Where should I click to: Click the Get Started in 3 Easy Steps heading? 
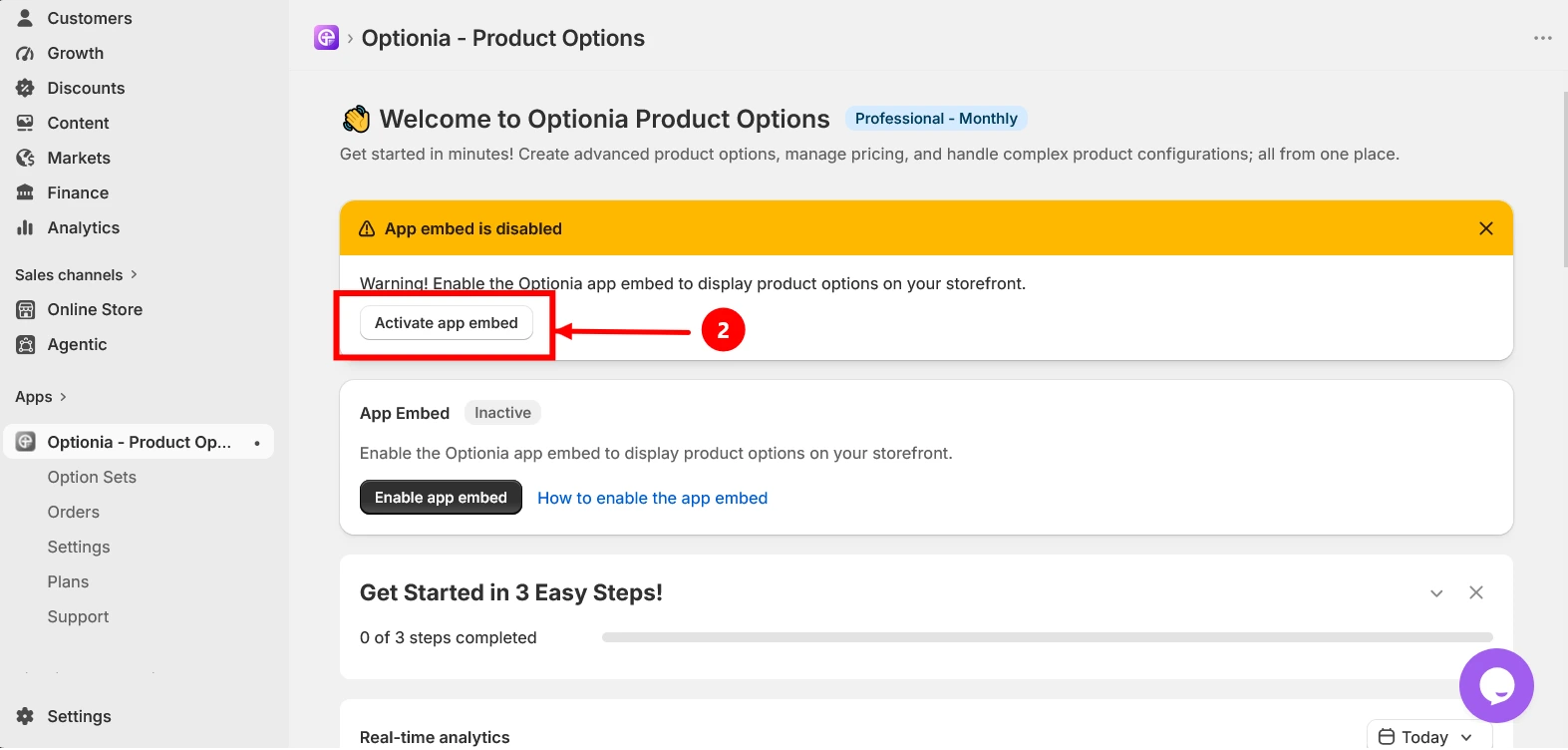click(x=510, y=592)
